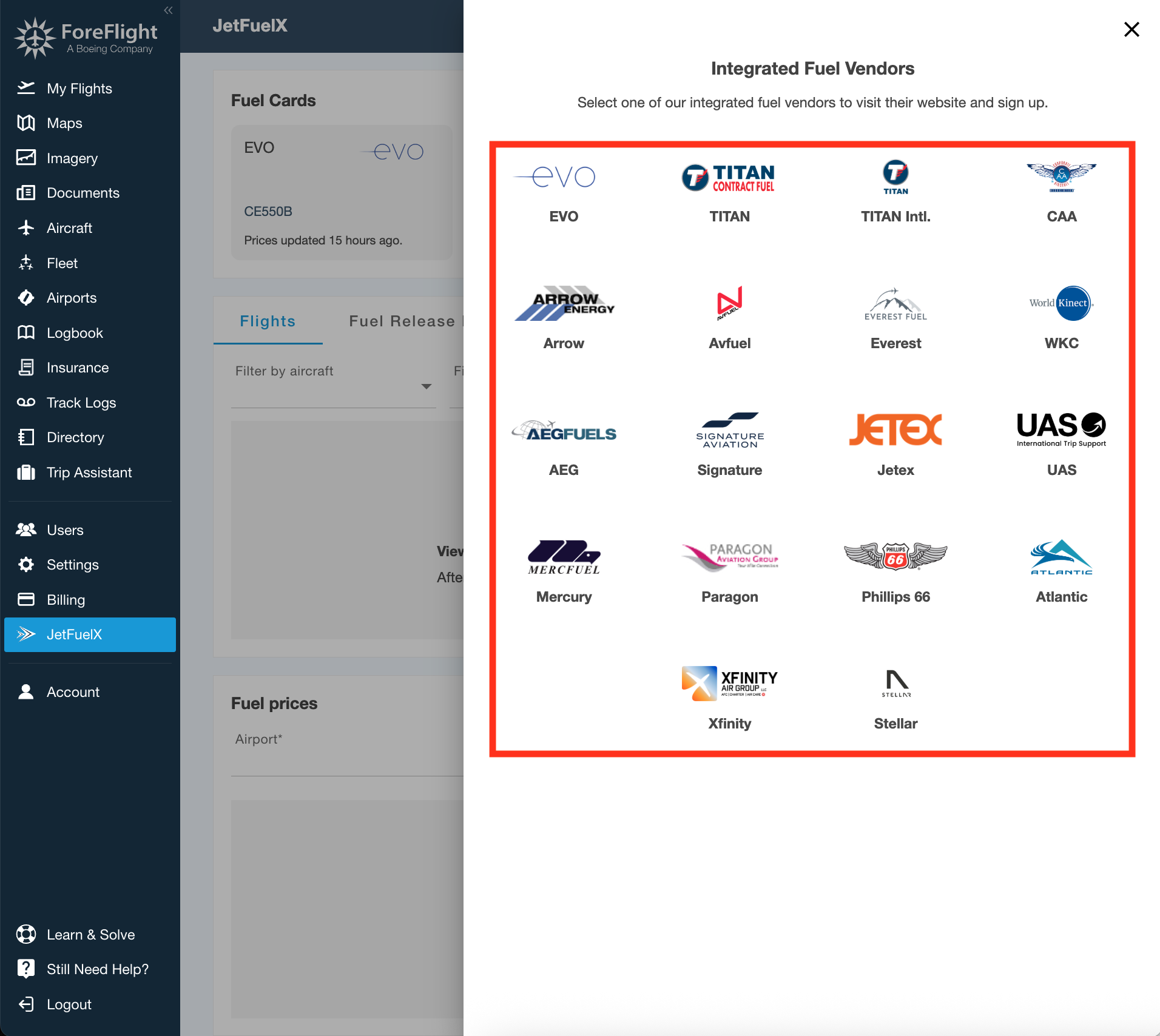Open the Fleet page
The width and height of the screenshot is (1160, 1036).
coord(90,263)
